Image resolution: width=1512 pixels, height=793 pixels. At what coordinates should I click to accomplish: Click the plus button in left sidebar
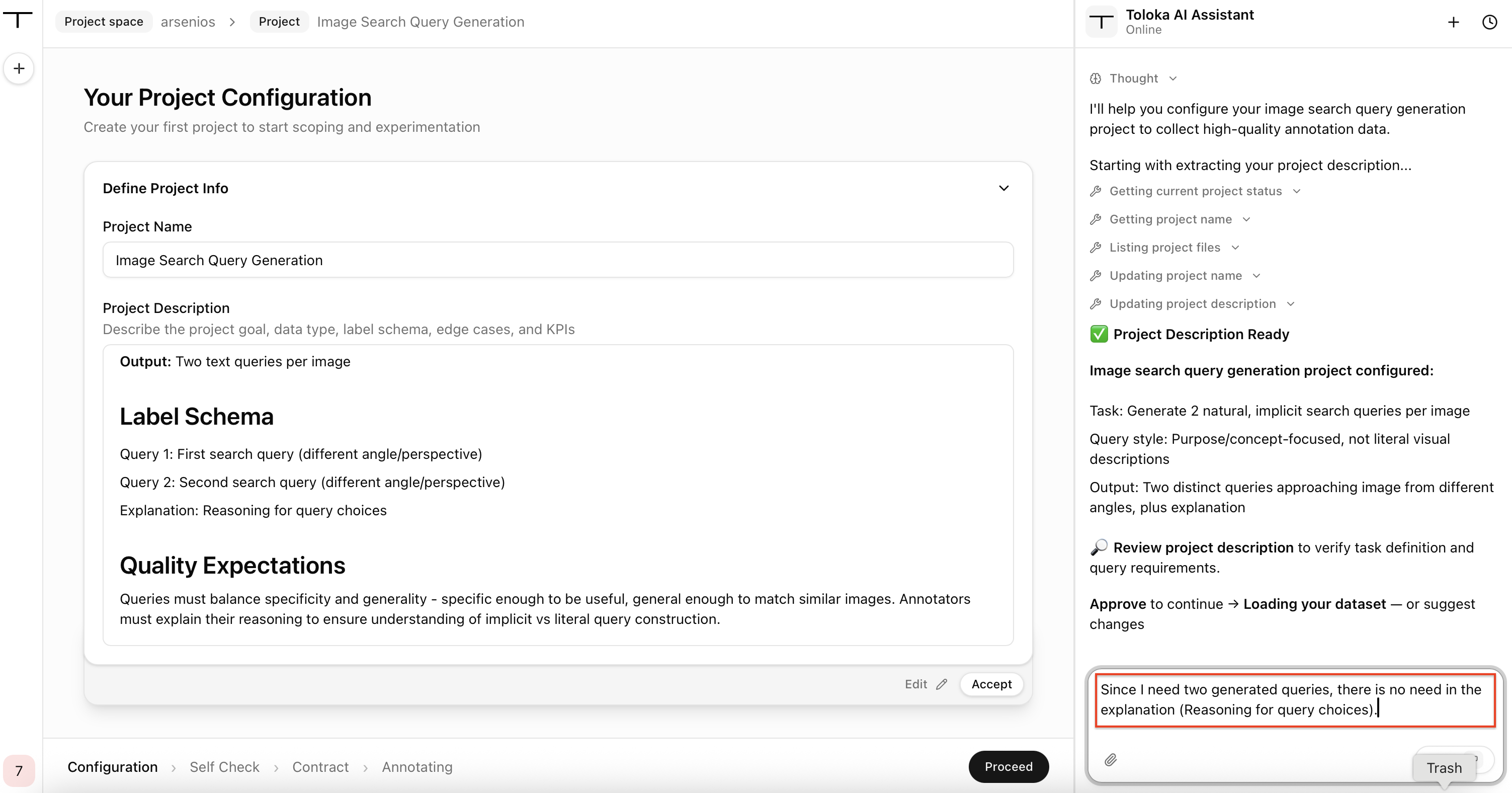click(19, 68)
